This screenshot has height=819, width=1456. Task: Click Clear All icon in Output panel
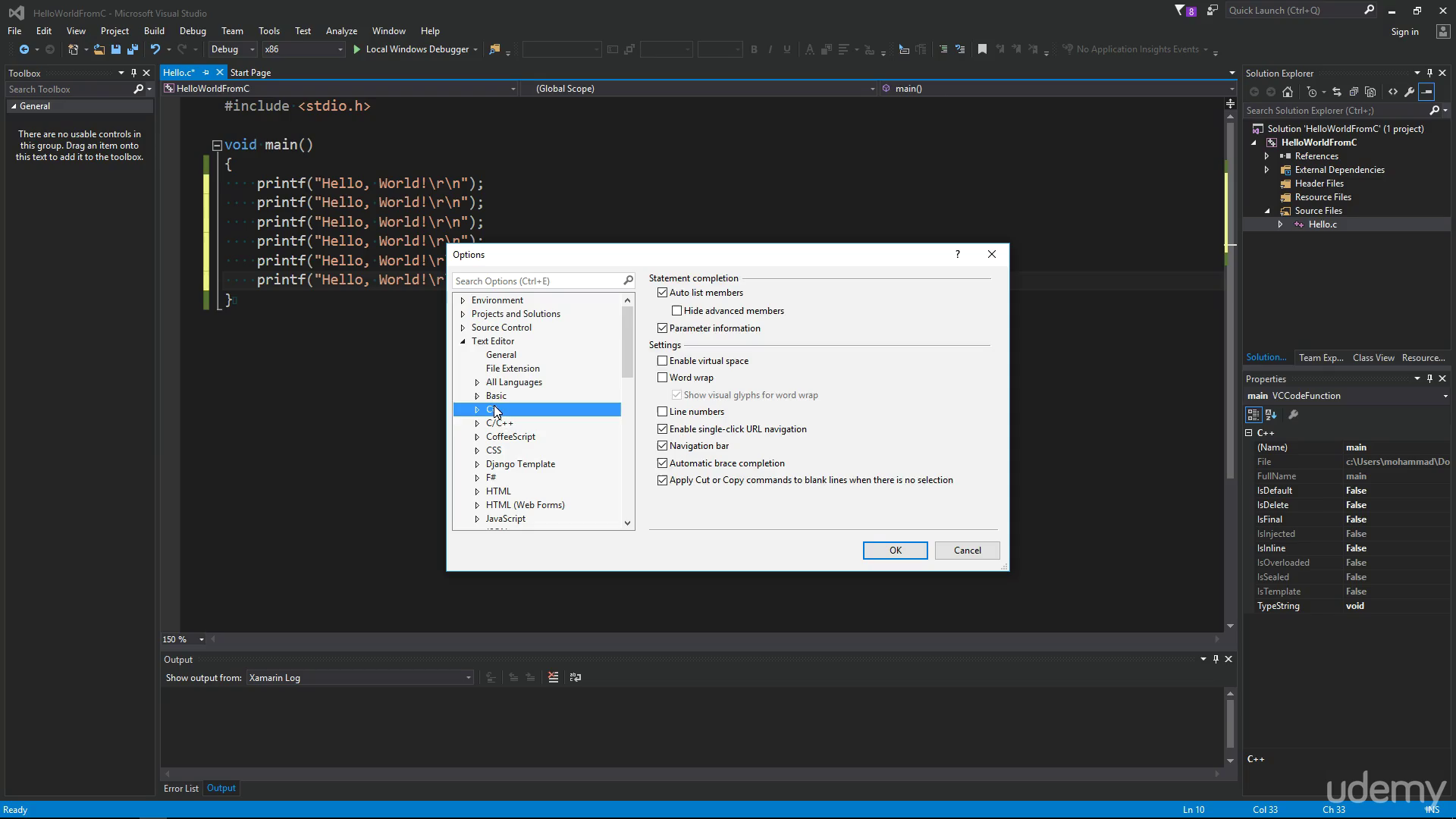[x=554, y=677]
